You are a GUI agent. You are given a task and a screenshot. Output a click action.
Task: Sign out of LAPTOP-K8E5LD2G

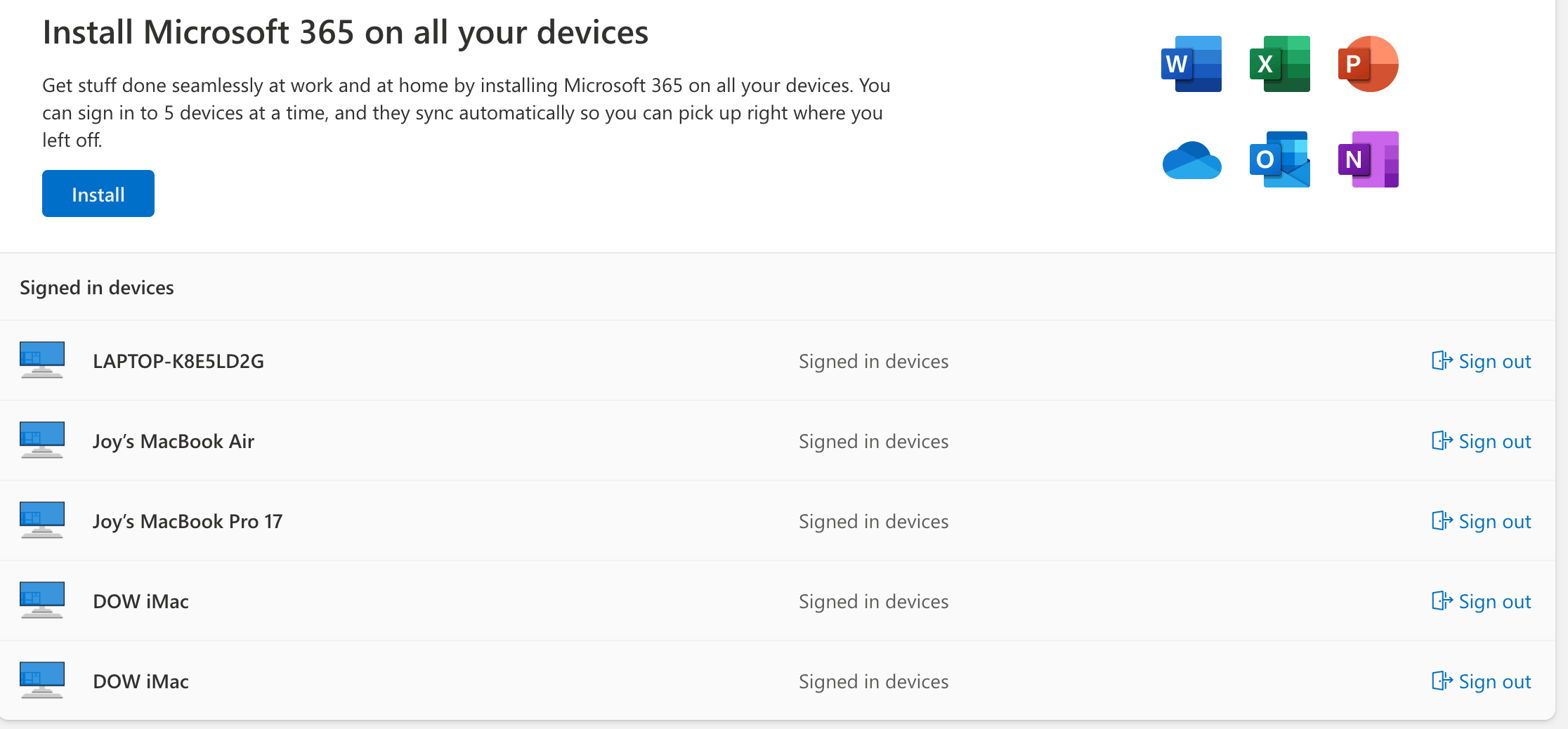pyautogui.click(x=1482, y=361)
